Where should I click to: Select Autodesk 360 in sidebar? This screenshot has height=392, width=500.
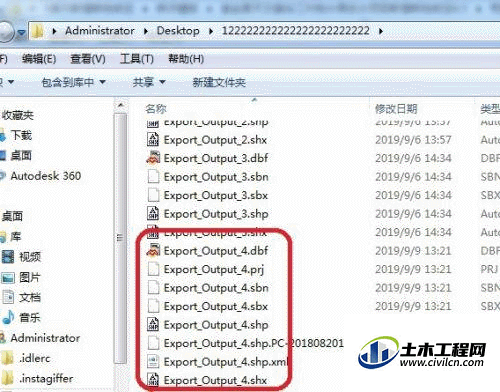click(x=46, y=176)
